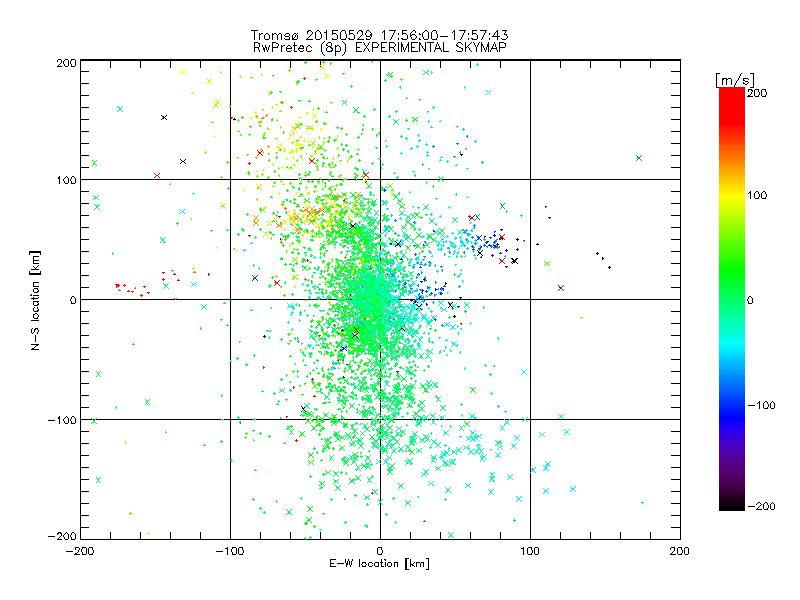Click the subtitle 'RwPretec (8p) EXPERIMENTAL SKYMAP'
This screenshot has width=800, height=600.
pyautogui.click(x=380, y=48)
